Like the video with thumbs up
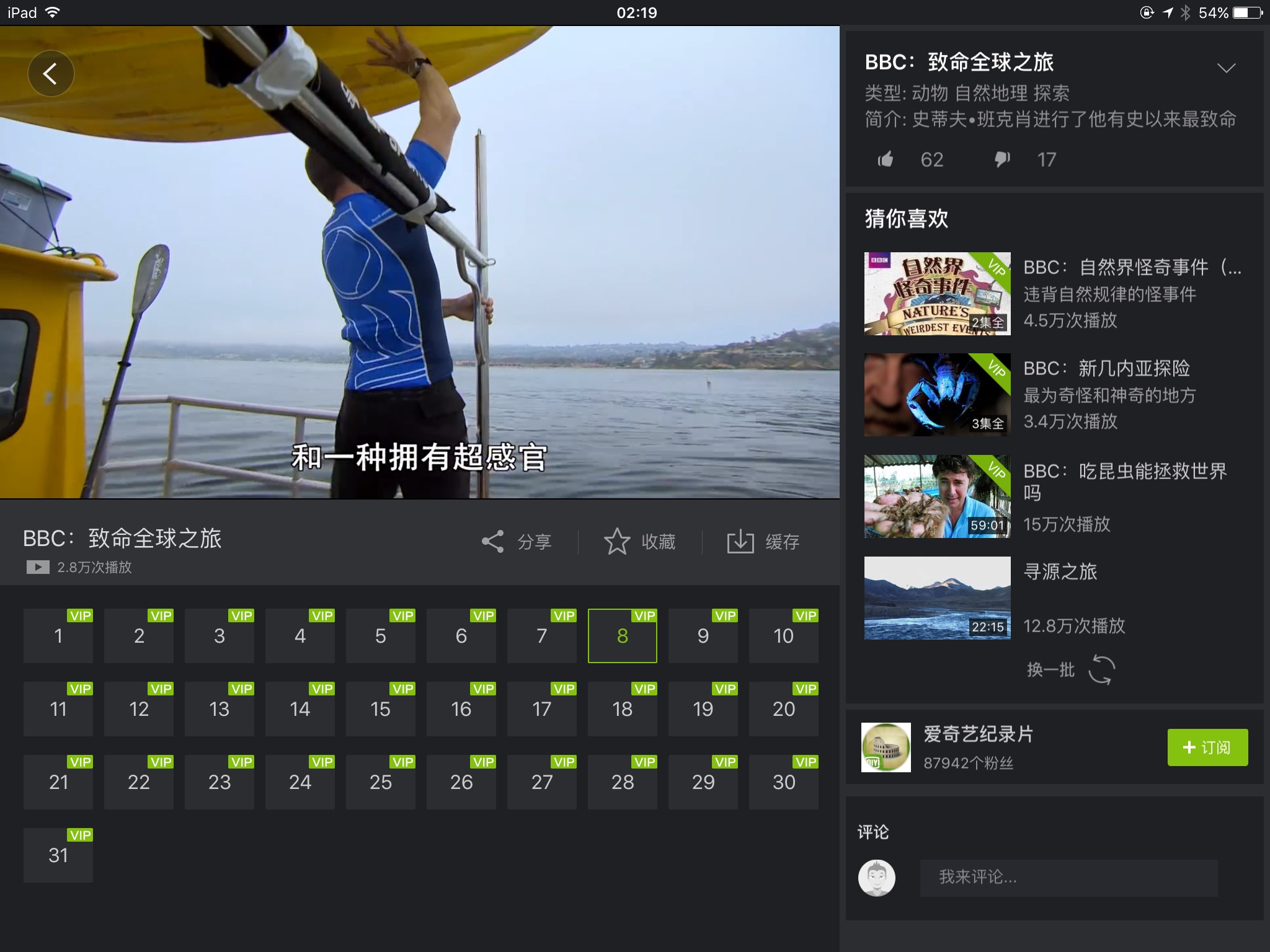Viewport: 1270px width, 952px height. (x=886, y=160)
